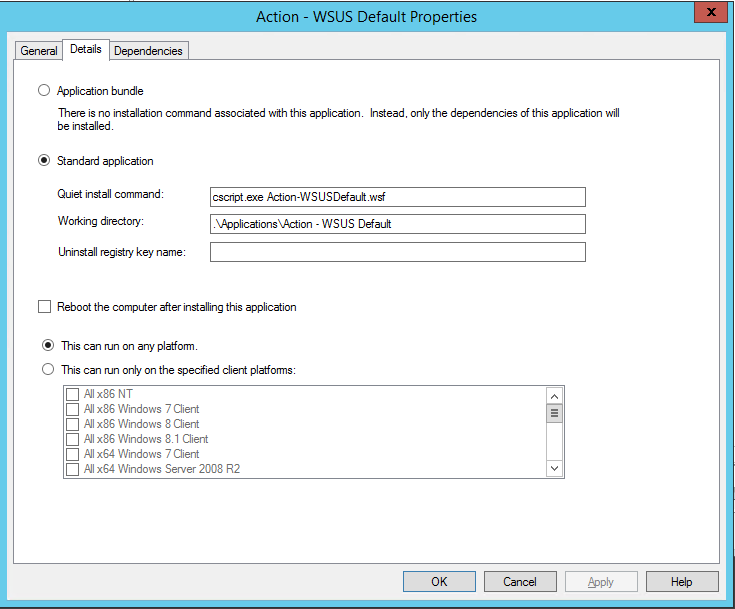Select the Details tab
This screenshot has width=735, height=609.
pyautogui.click(x=86, y=49)
